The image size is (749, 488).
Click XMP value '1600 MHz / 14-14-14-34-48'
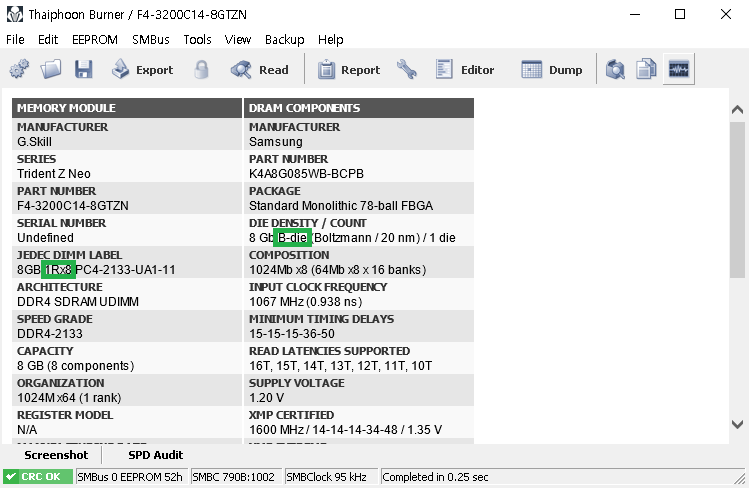tap(345, 430)
